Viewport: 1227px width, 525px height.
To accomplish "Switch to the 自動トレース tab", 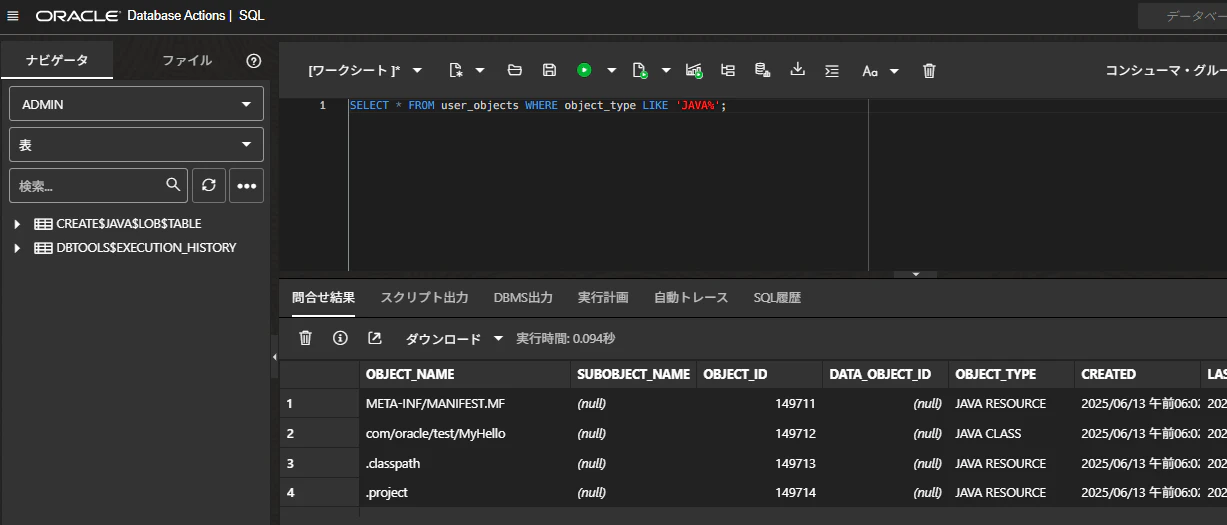I will point(691,298).
